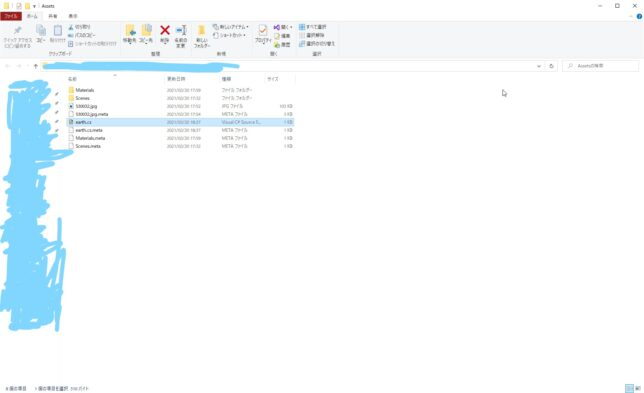This screenshot has width=644, height=393.
Task: Click the Copy (コピー) ribbon icon
Action: click(x=41, y=34)
